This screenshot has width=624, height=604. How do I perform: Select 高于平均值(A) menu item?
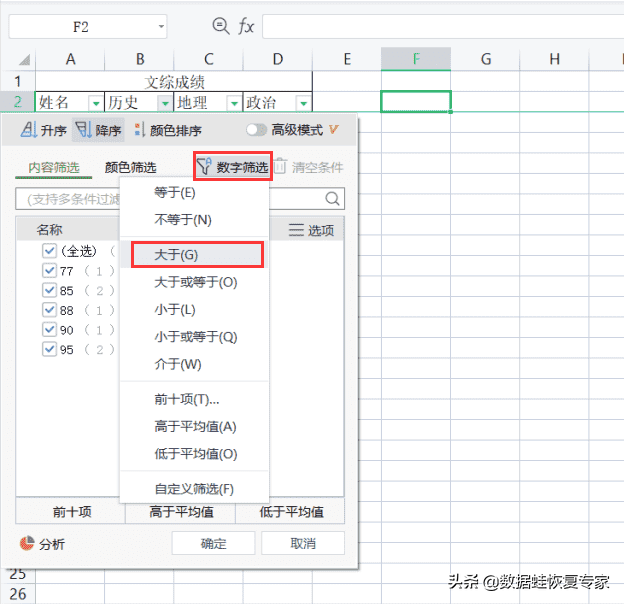click(x=194, y=427)
